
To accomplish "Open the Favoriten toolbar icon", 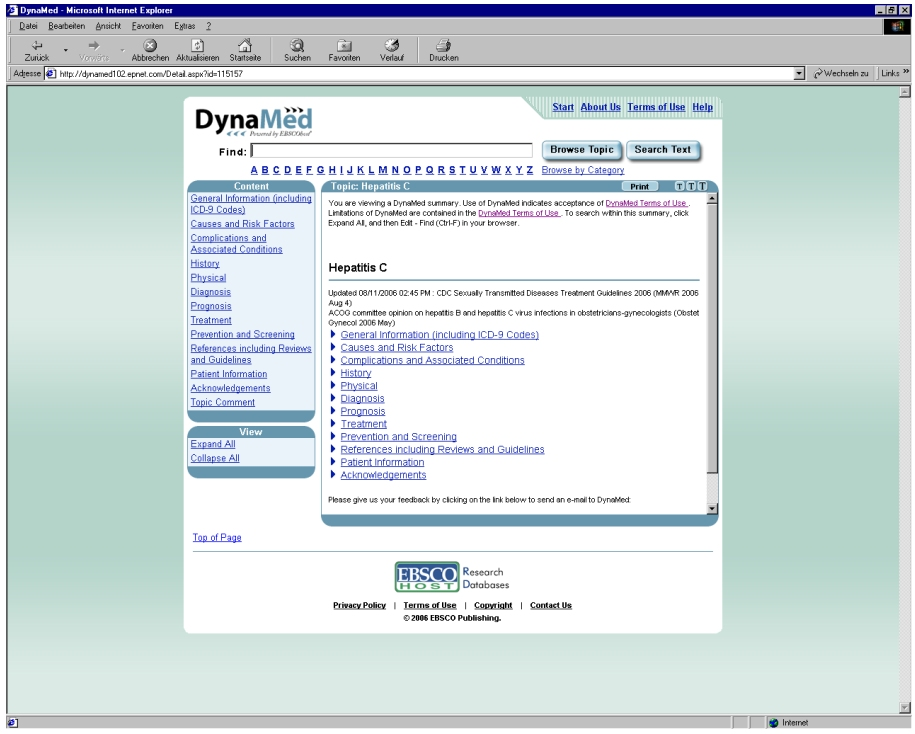I will coord(344,46).
